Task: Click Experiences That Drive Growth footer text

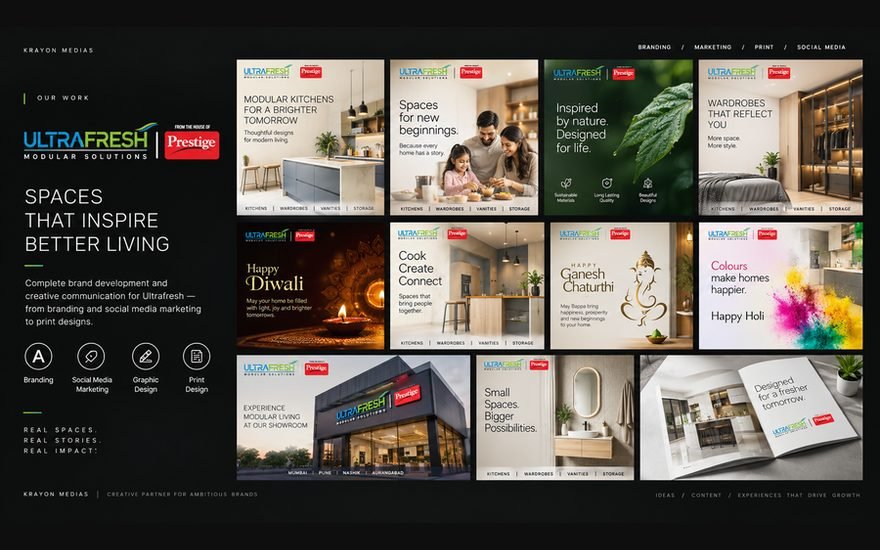Action: tap(799, 495)
